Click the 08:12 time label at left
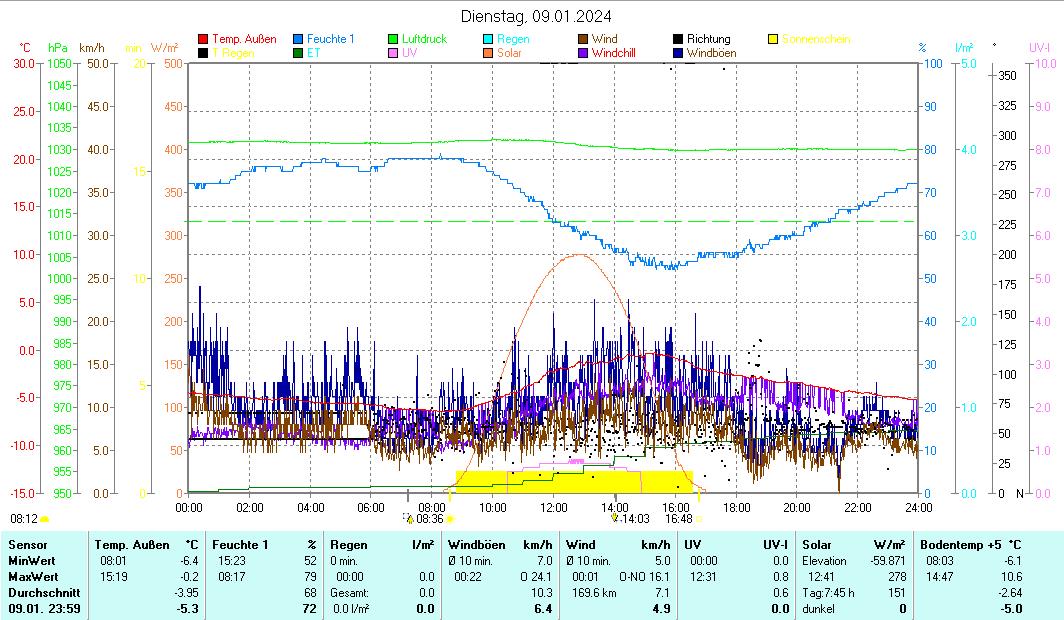1064x620 pixels. coord(24,519)
